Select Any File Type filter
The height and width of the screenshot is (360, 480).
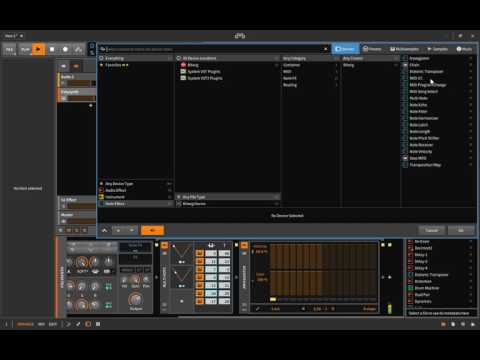tap(228, 197)
